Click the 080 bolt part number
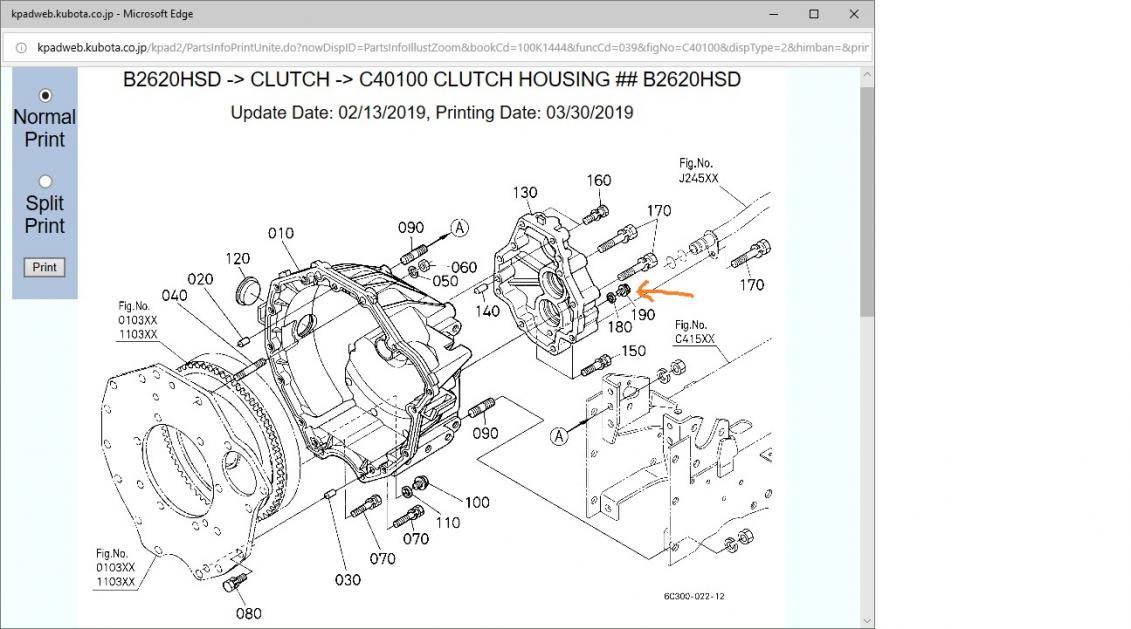 point(250,613)
